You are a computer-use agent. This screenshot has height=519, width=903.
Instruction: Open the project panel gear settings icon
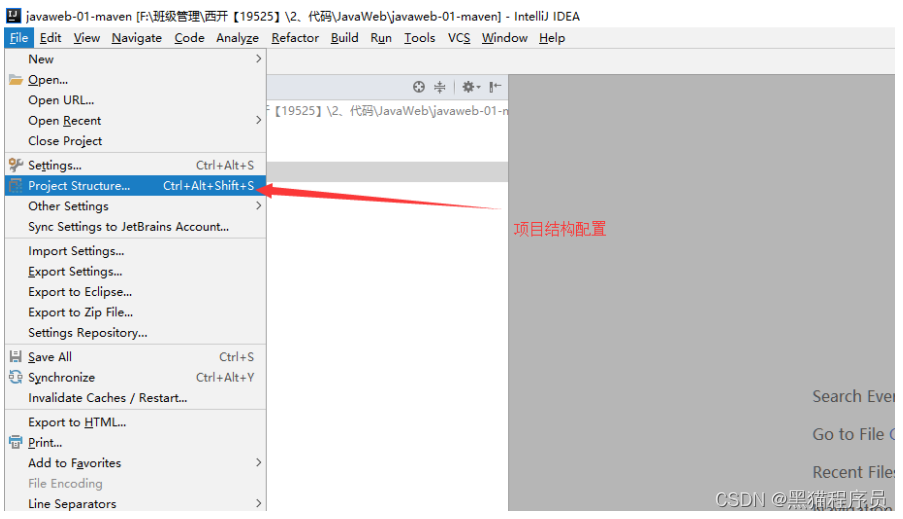pyautogui.click(x=471, y=87)
